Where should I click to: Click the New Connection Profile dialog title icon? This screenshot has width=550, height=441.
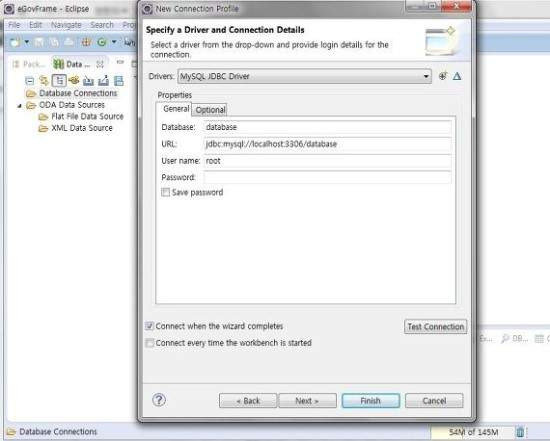(x=148, y=9)
